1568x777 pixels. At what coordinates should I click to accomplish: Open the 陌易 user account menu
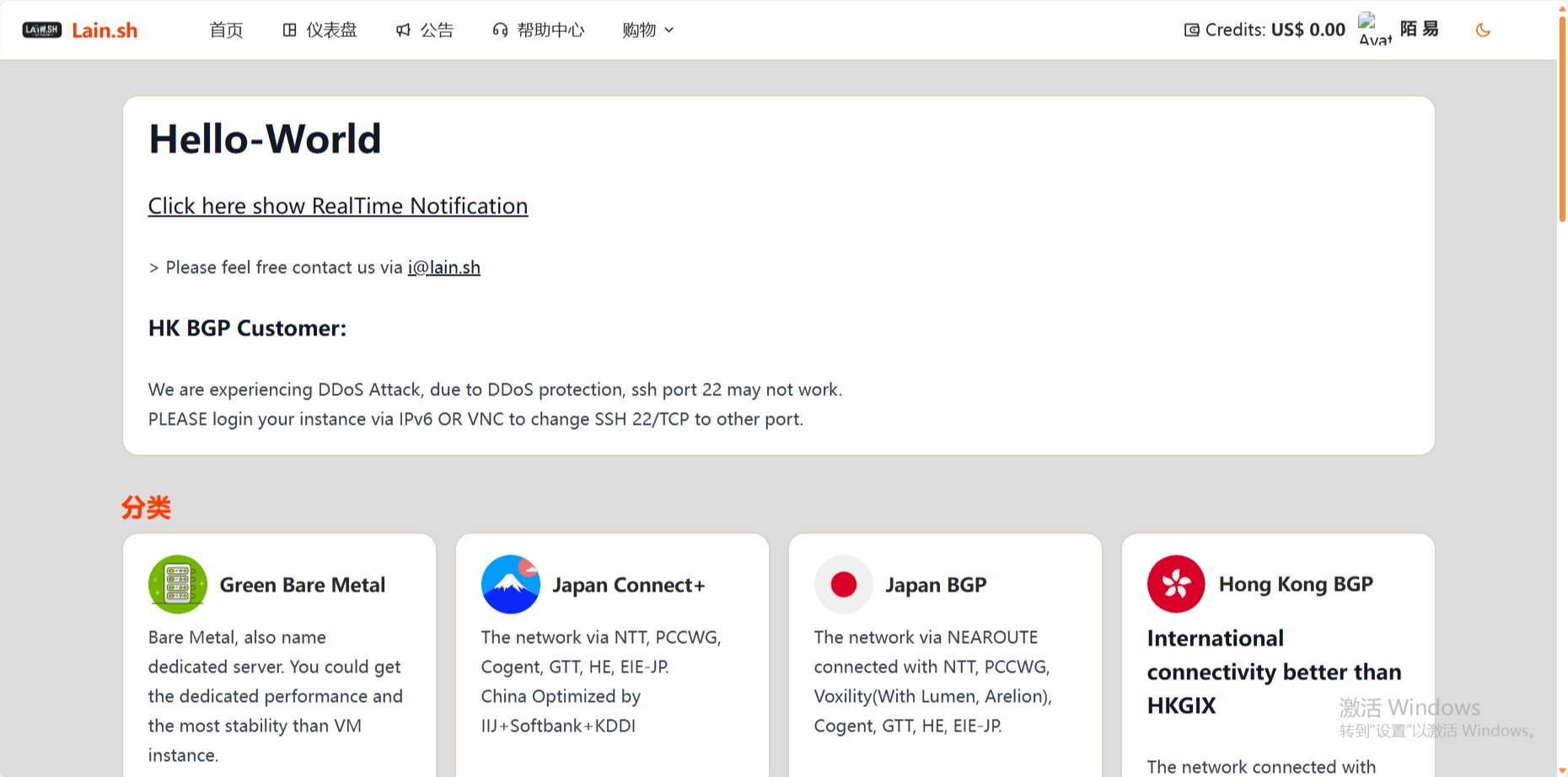[1420, 29]
